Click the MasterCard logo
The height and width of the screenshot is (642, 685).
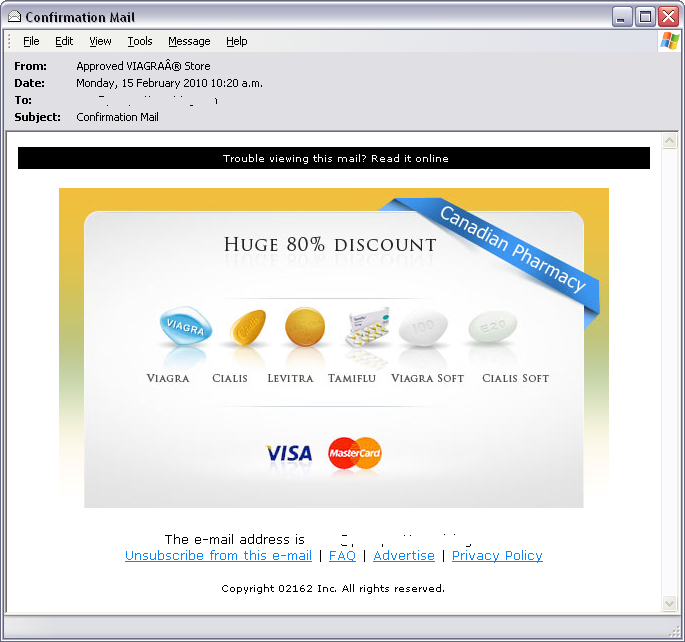click(x=355, y=453)
